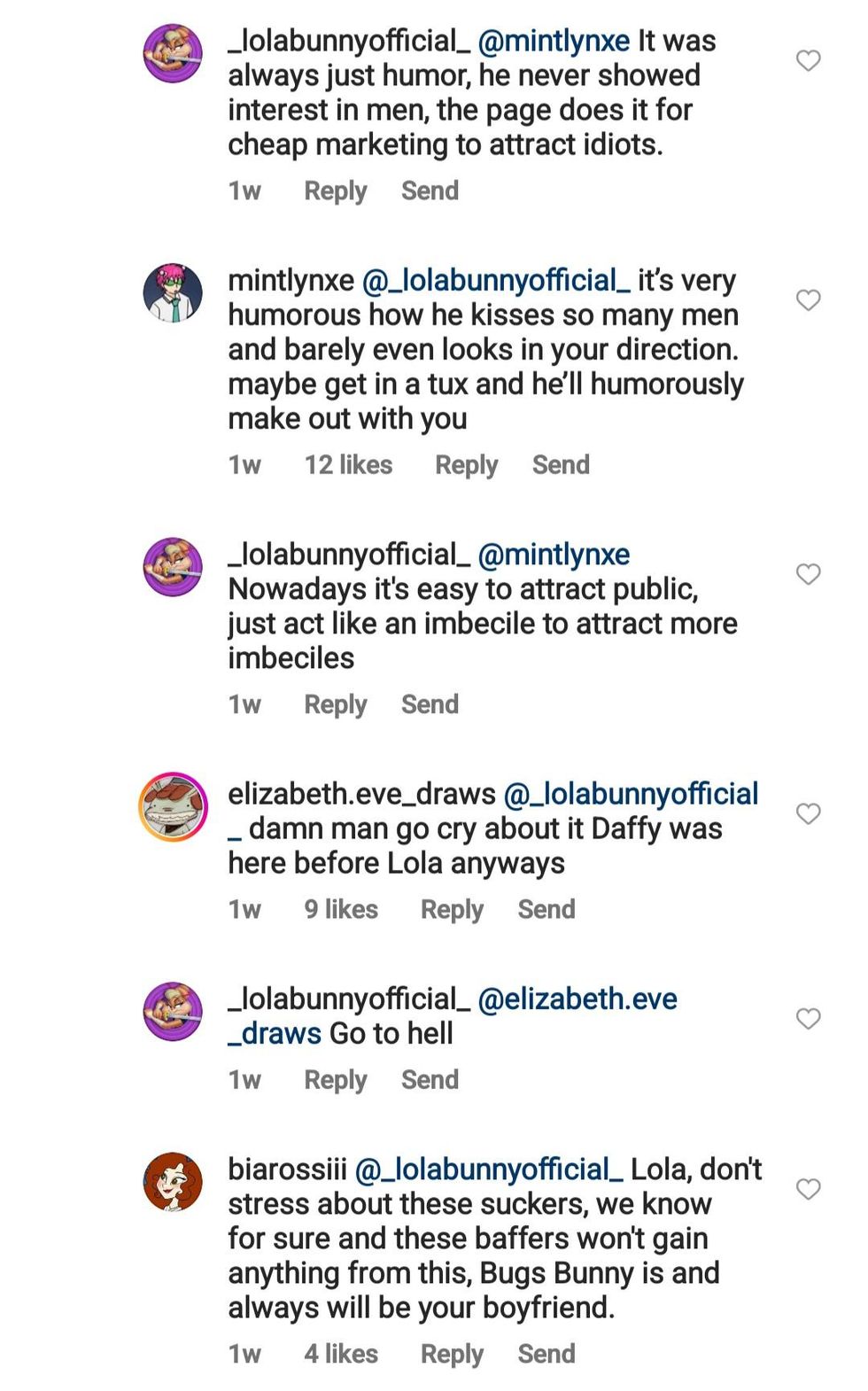
Task: Open elizabeth.eve_draws' story avatar
Action: click(173, 806)
